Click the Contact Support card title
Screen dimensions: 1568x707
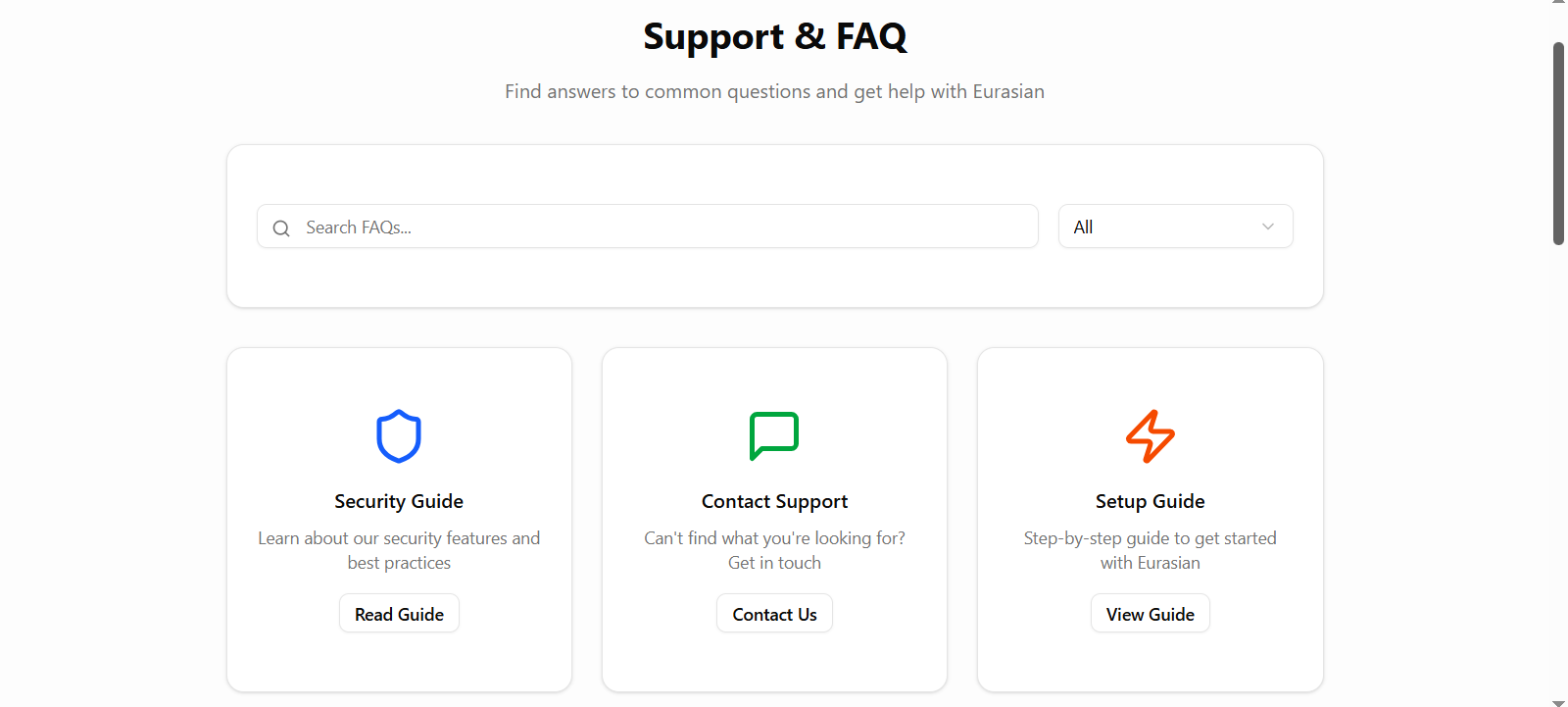click(x=774, y=501)
